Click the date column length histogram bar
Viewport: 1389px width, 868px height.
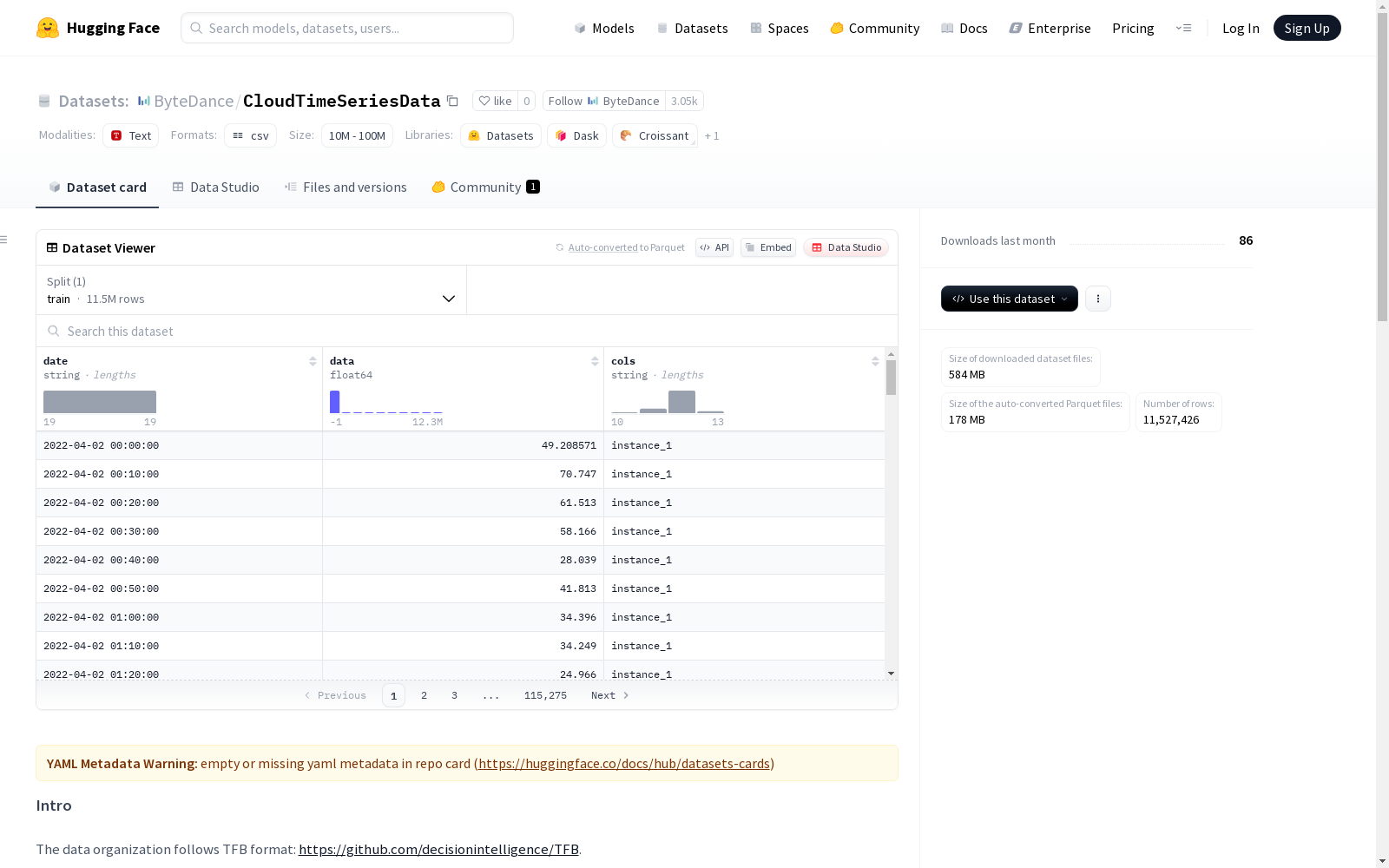[x=100, y=402]
